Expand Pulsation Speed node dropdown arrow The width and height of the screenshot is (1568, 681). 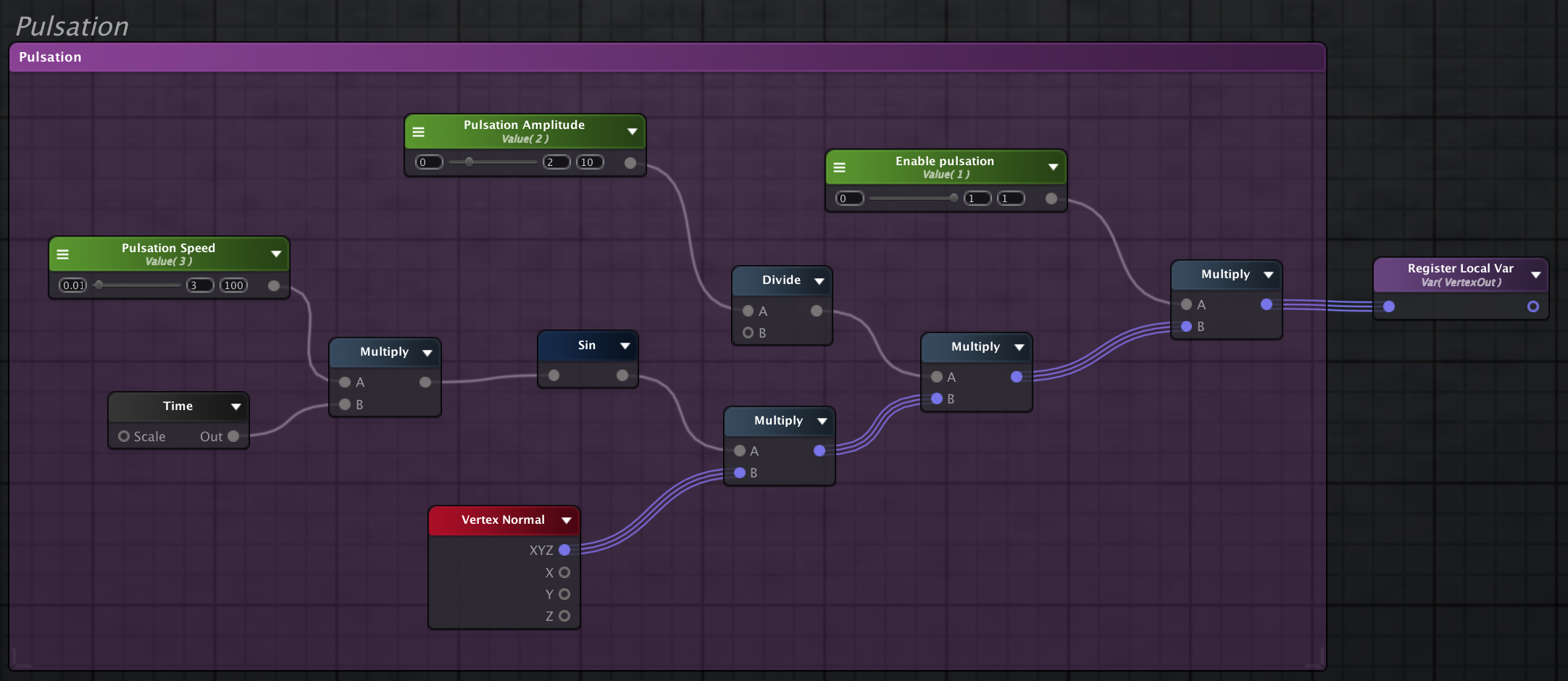[x=275, y=254]
